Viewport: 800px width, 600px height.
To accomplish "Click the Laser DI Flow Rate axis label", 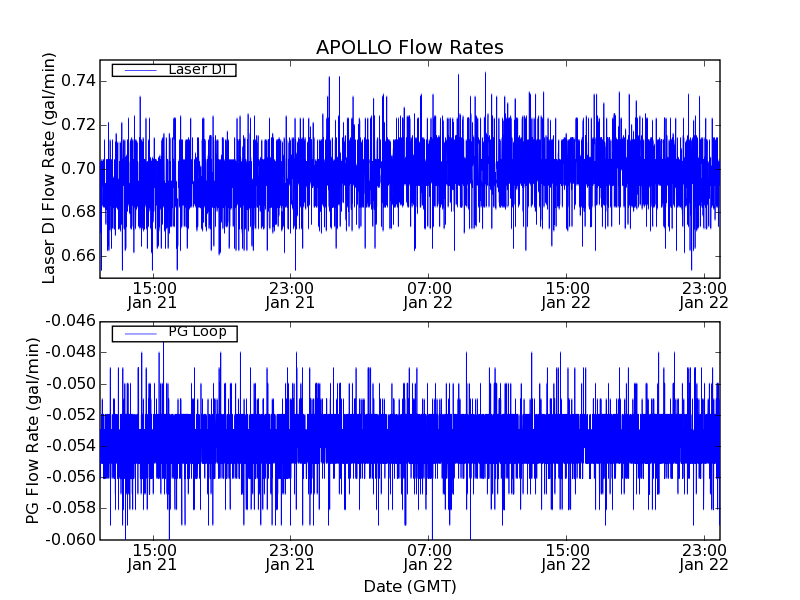I will click(x=48, y=168).
